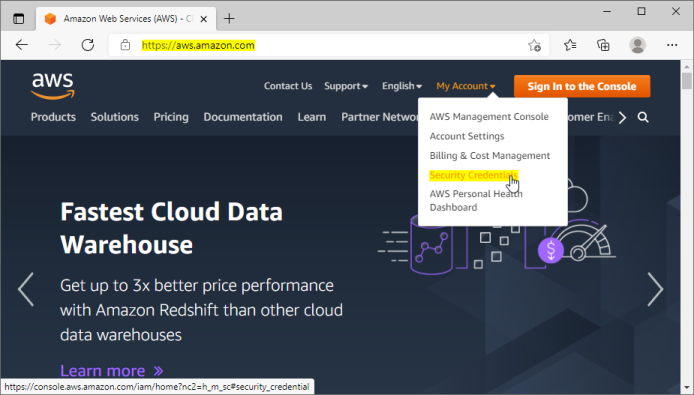The width and height of the screenshot is (694, 395).
Task: Minimize the browser window
Action: [x=607, y=12]
